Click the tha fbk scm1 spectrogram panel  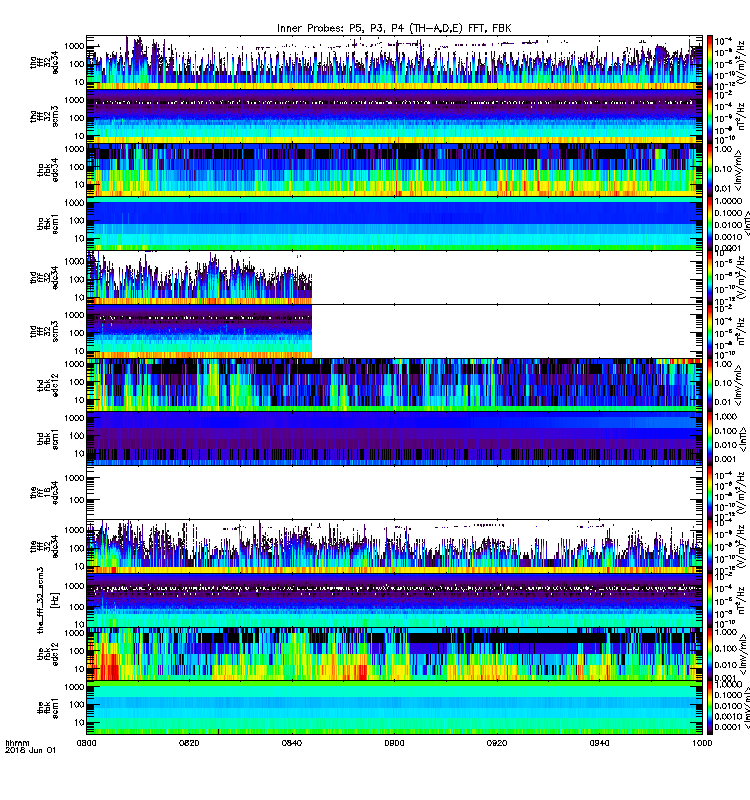394,224
